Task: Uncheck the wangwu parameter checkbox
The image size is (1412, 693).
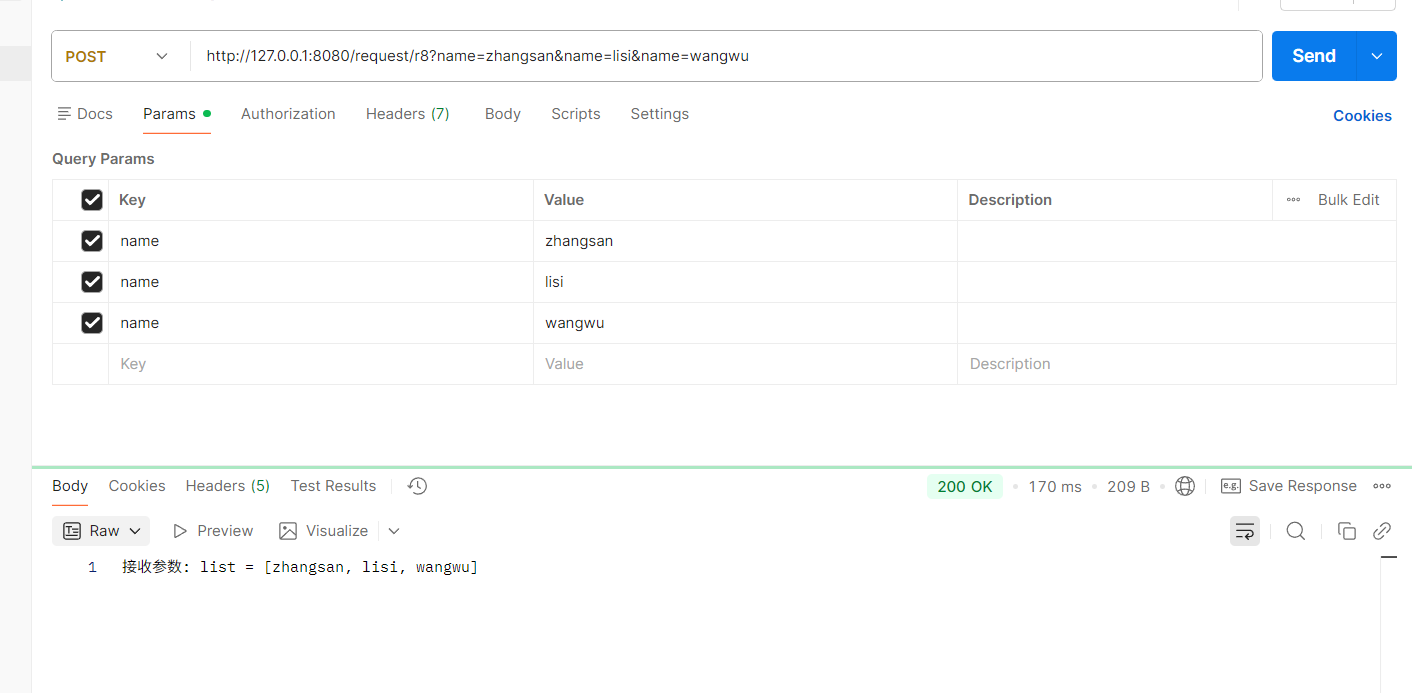Action: [x=92, y=323]
